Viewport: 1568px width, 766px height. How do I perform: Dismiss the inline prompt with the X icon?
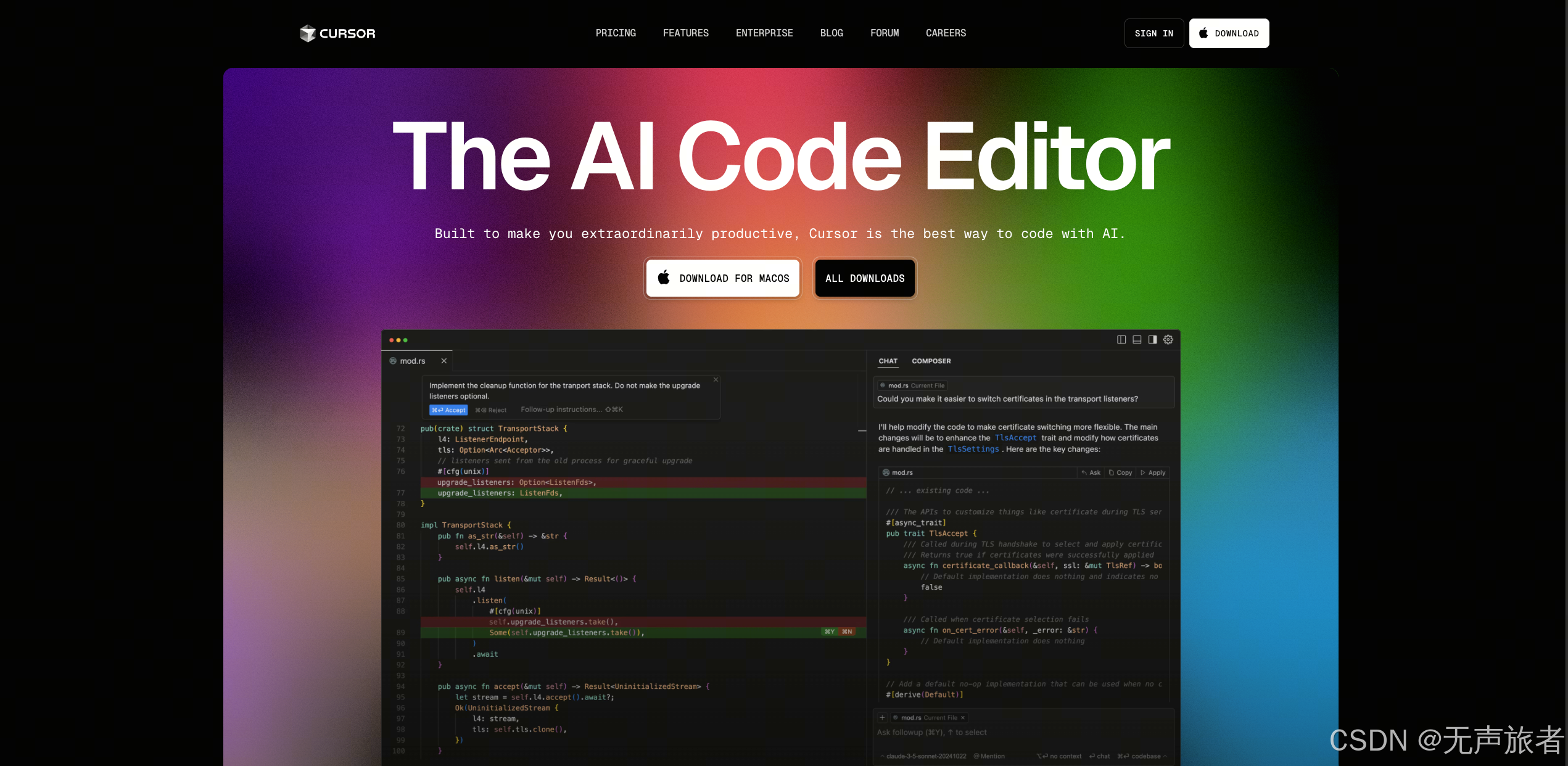coord(716,379)
